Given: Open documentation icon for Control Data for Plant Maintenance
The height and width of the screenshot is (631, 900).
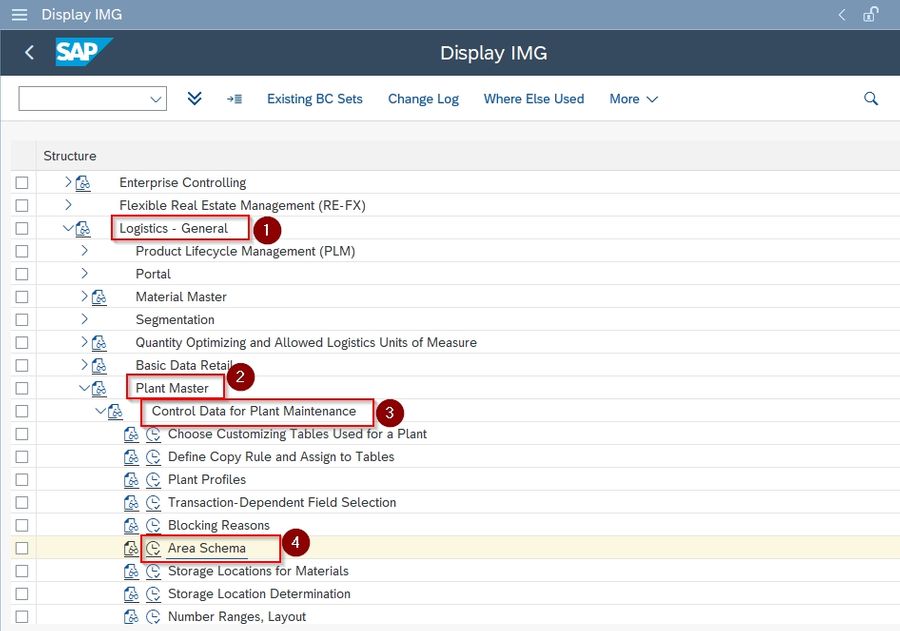Looking at the screenshot, I should (x=115, y=411).
